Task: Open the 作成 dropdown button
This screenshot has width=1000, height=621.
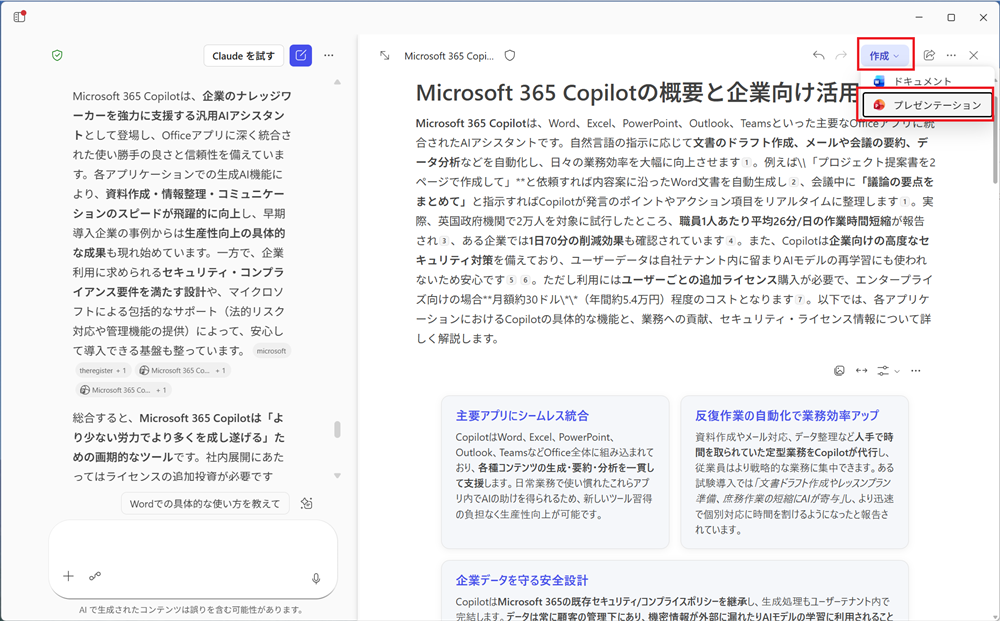Action: tap(885, 56)
